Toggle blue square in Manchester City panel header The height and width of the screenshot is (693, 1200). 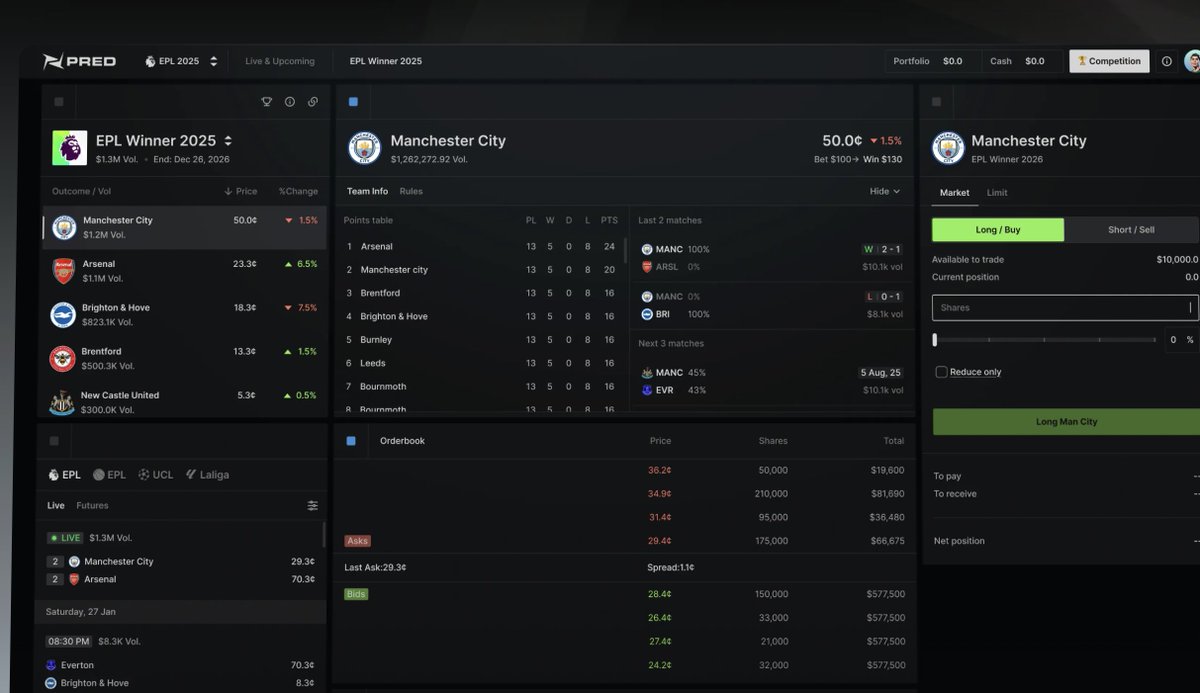coord(353,102)
